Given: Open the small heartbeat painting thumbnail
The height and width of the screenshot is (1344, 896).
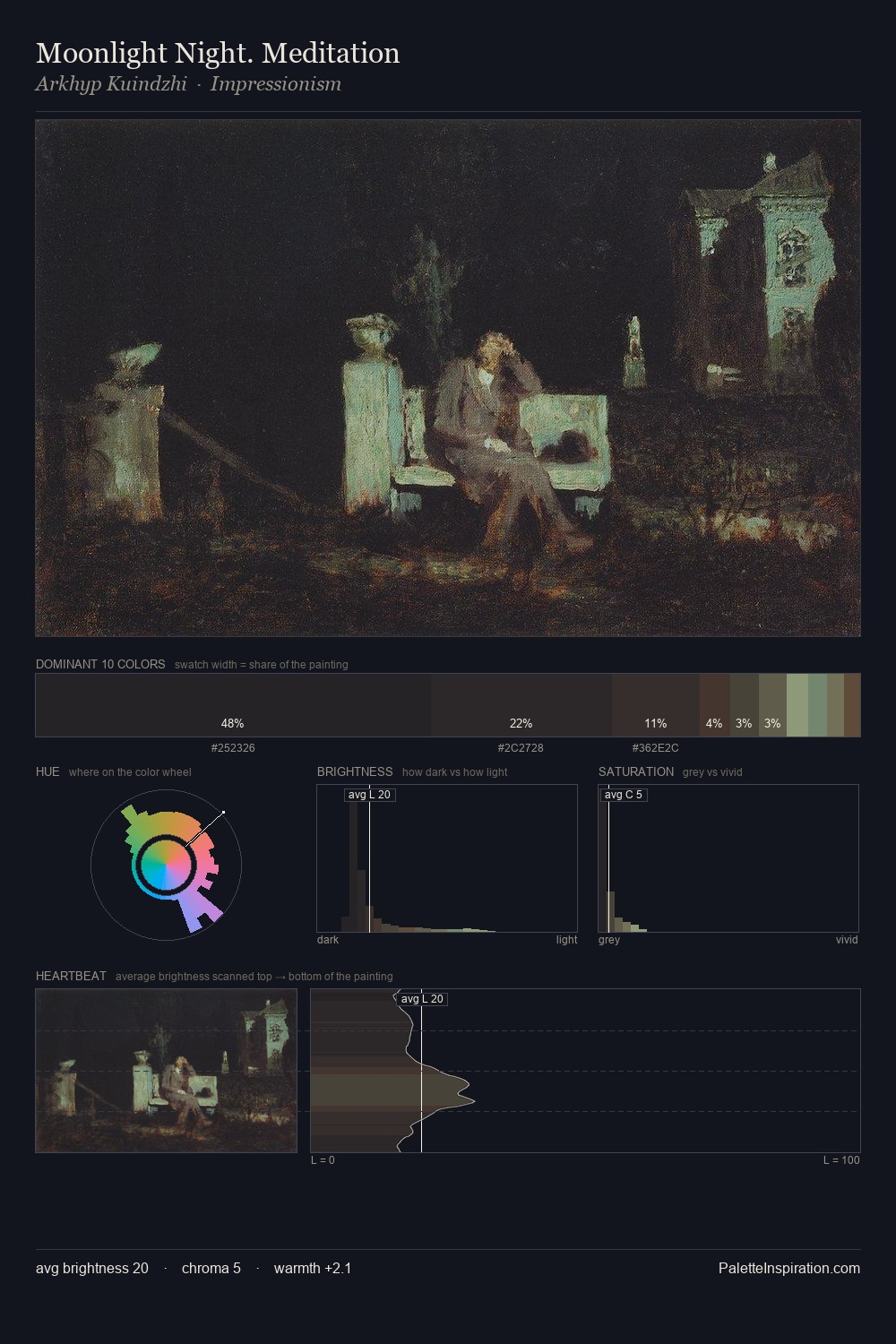Looking at the screenshot, I should [x=166, y=1071].
